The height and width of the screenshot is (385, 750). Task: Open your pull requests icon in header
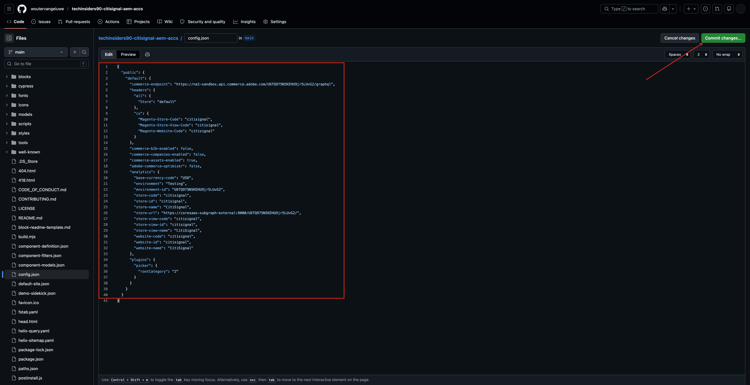[717, 9]
